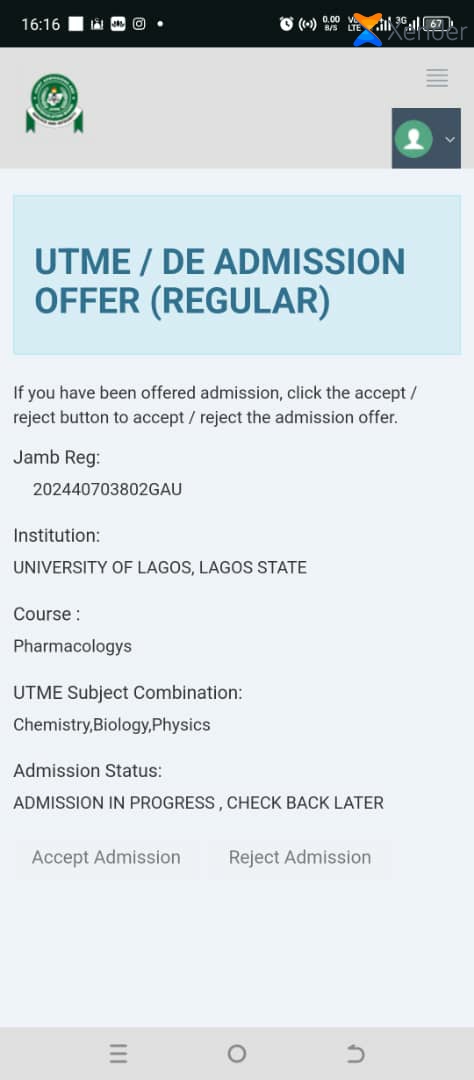Tap the battery indicator in the status bar
474x1080 pixels.
(437, 24)
